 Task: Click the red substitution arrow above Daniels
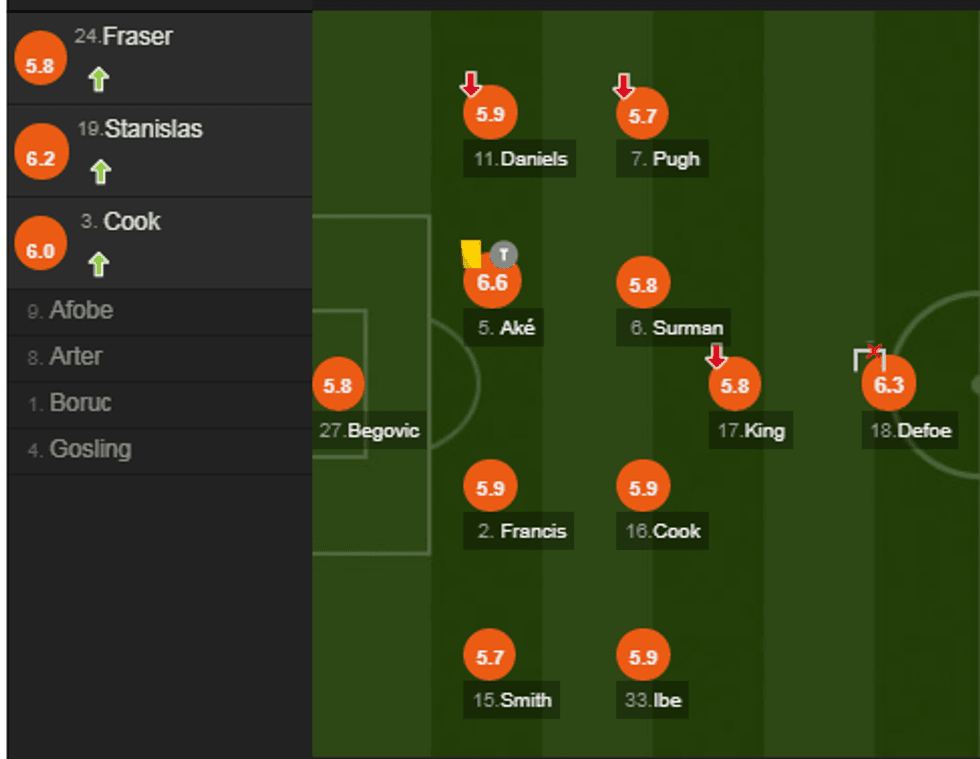click(471, 85)
